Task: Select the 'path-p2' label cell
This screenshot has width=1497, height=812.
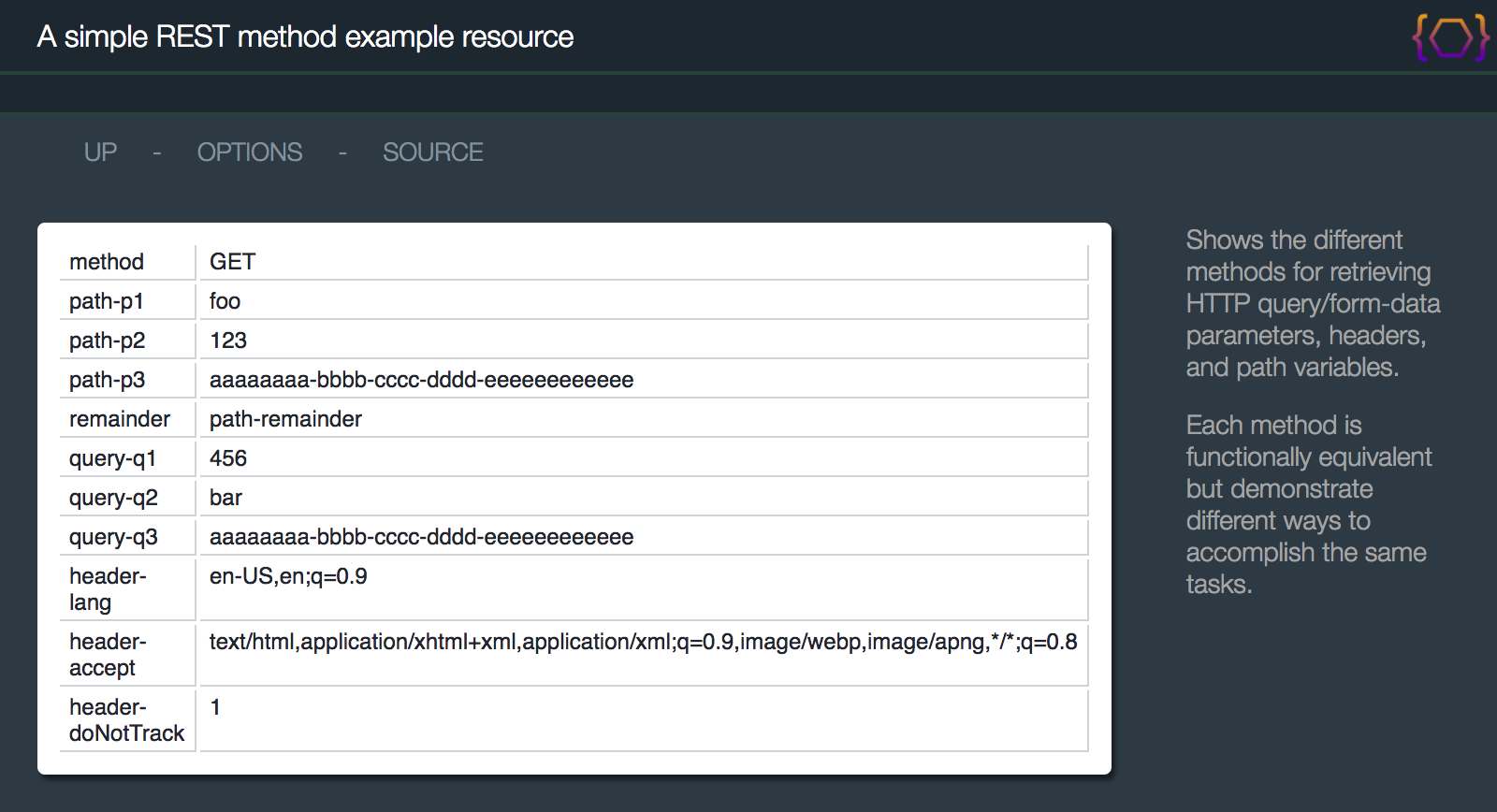Action: 127,341
